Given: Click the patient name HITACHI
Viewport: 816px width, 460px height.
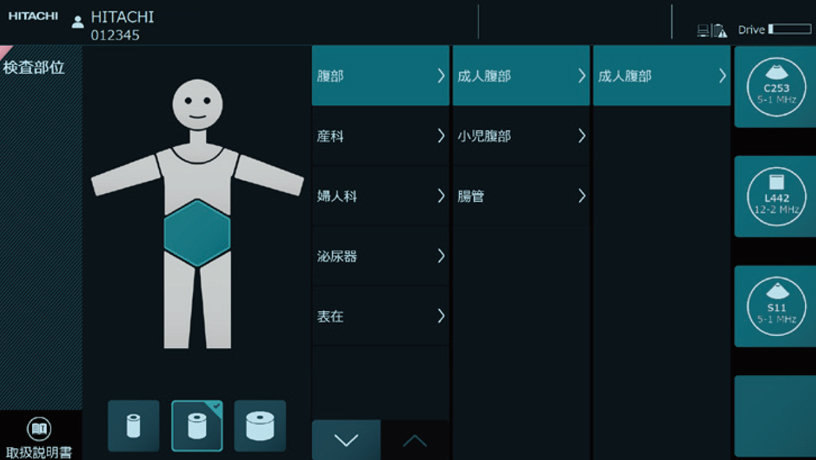Looking at the screenshot, I should click(122, 17).
